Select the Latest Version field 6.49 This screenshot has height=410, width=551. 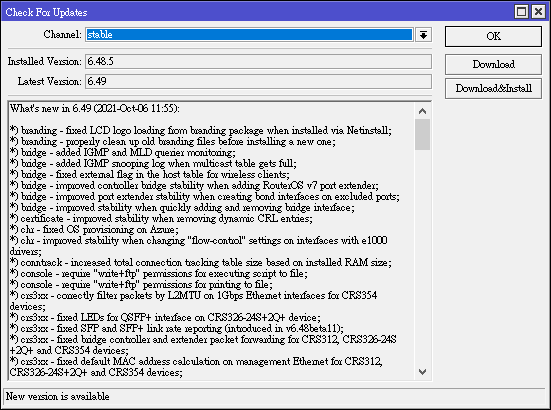pos(258,82)
